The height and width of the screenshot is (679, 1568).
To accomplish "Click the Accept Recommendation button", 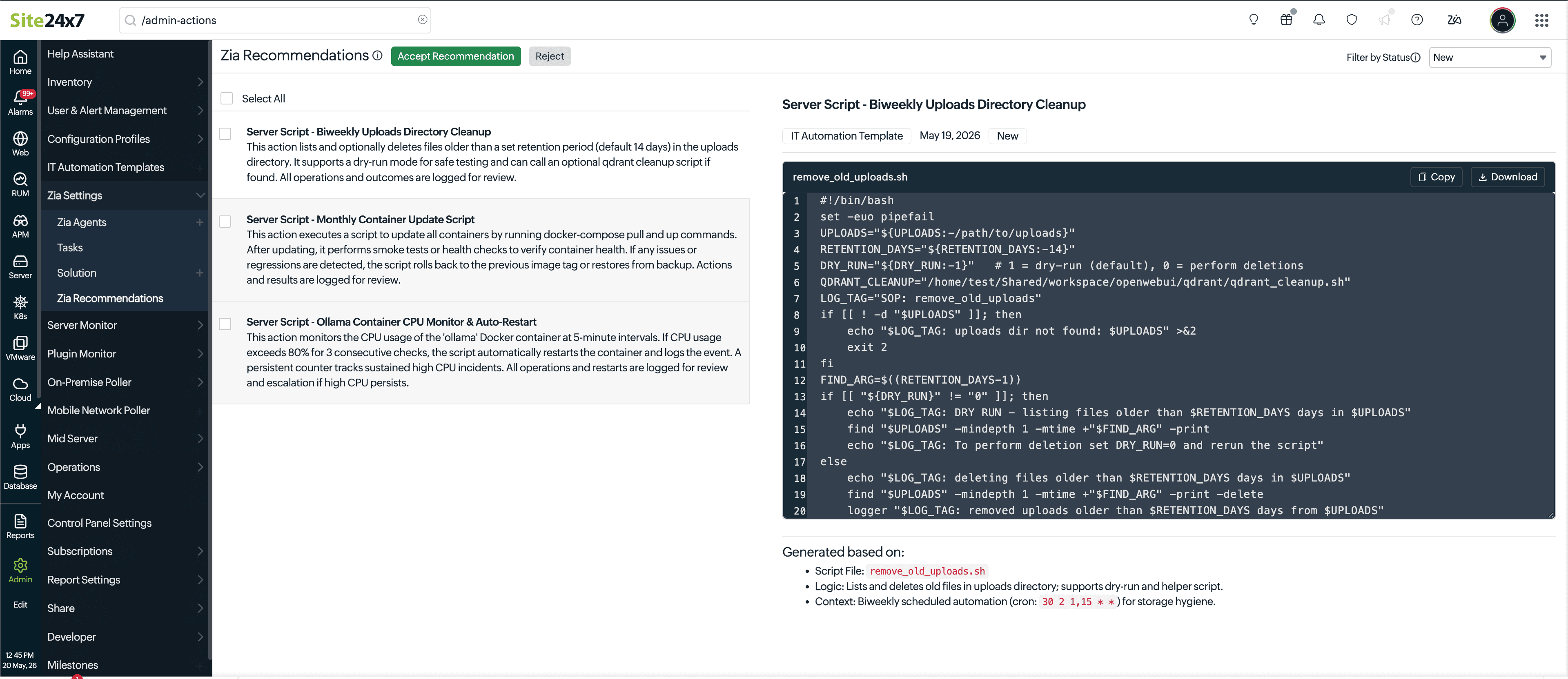I will click(x=456, y=56).
